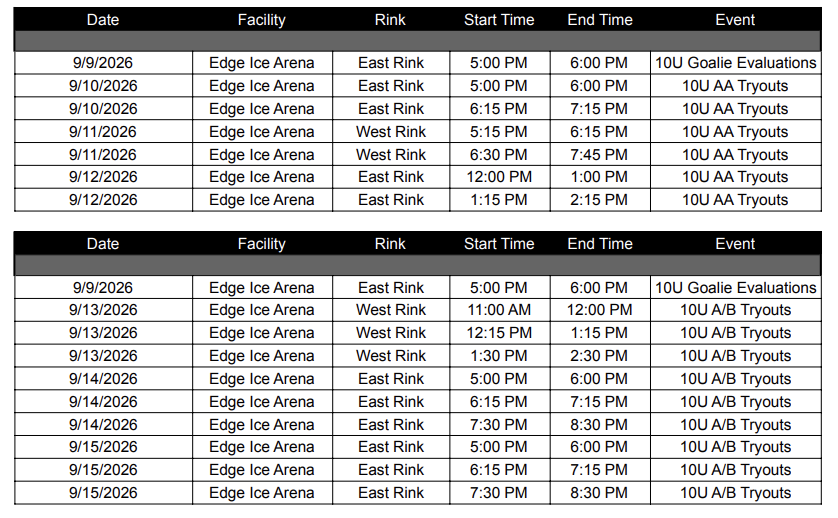Select the Rink header in the bottom table

(390, 244)
